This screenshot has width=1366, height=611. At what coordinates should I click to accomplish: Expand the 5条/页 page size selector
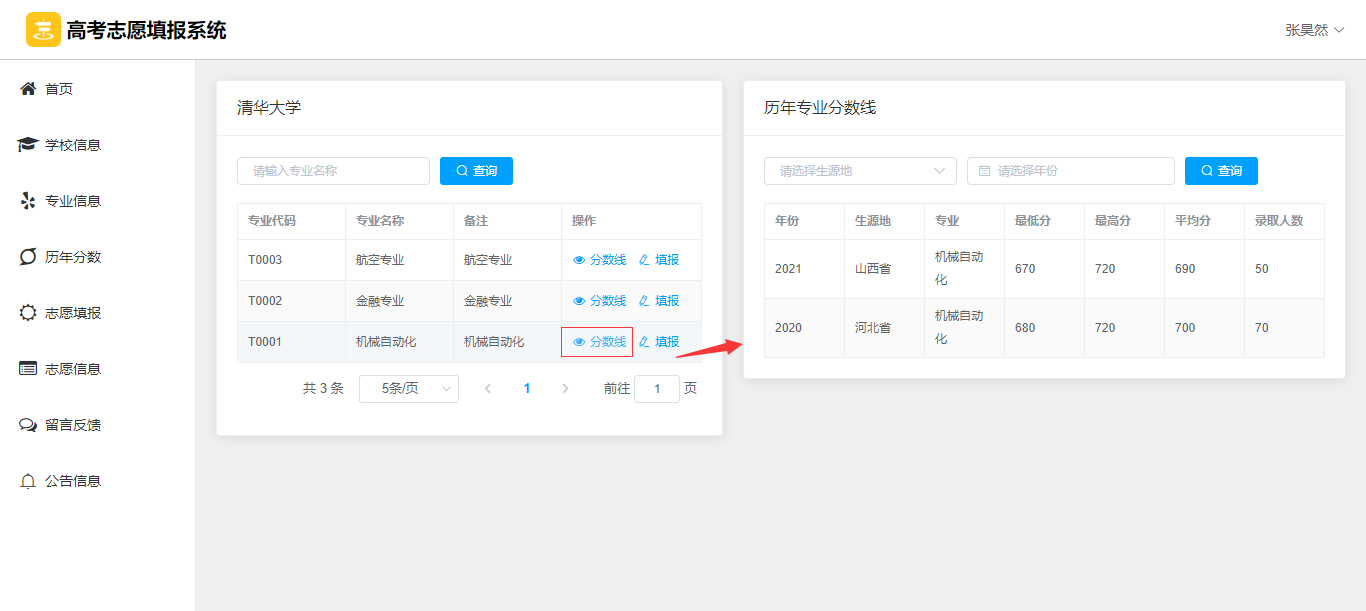408,389
